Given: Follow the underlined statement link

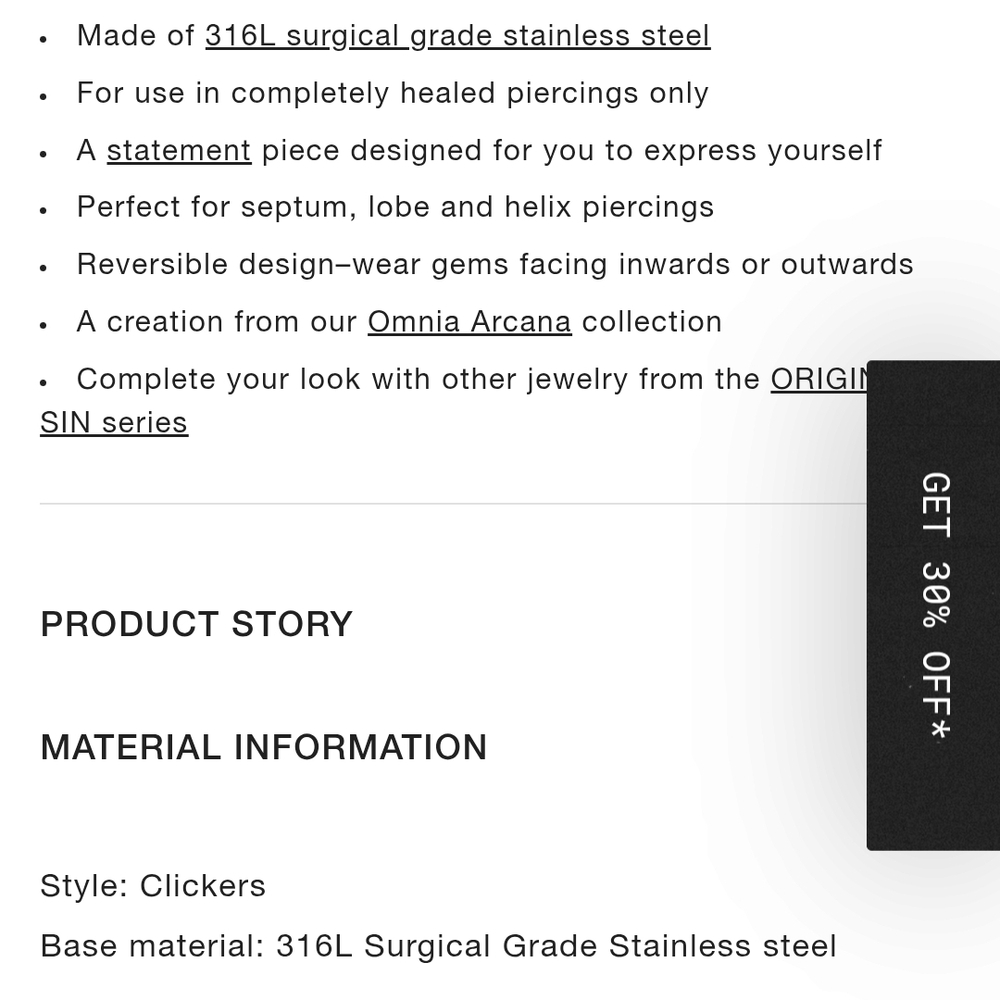Looking at the screenshot, I should point(179,151).
